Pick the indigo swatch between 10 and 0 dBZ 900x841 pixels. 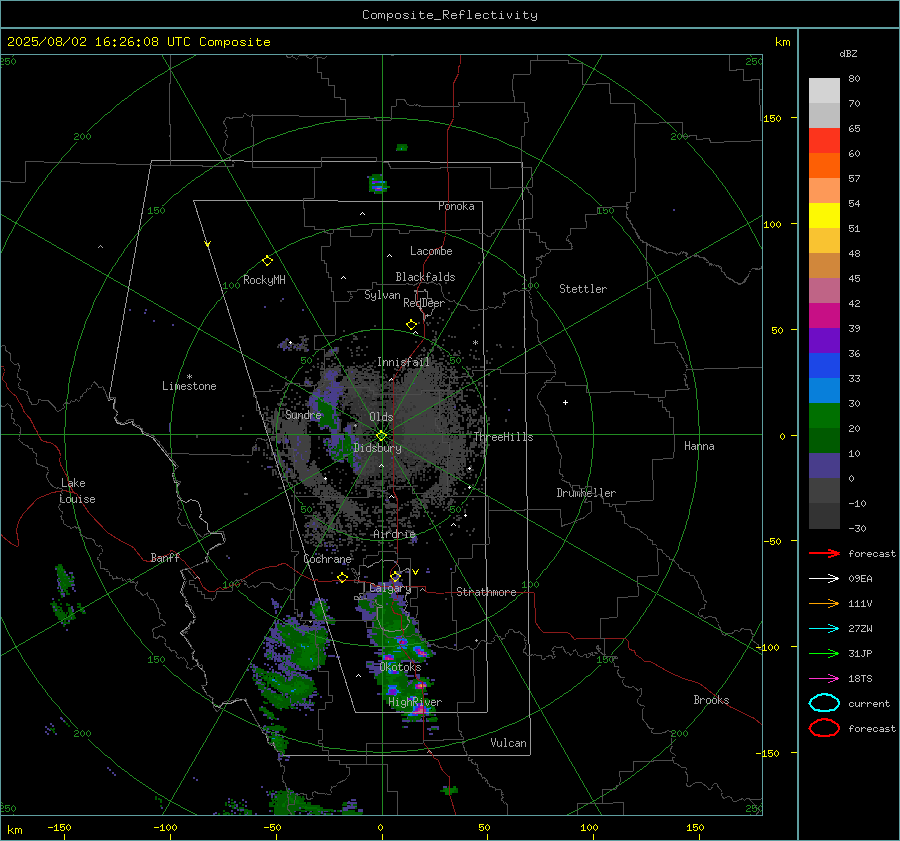[824, 466]
